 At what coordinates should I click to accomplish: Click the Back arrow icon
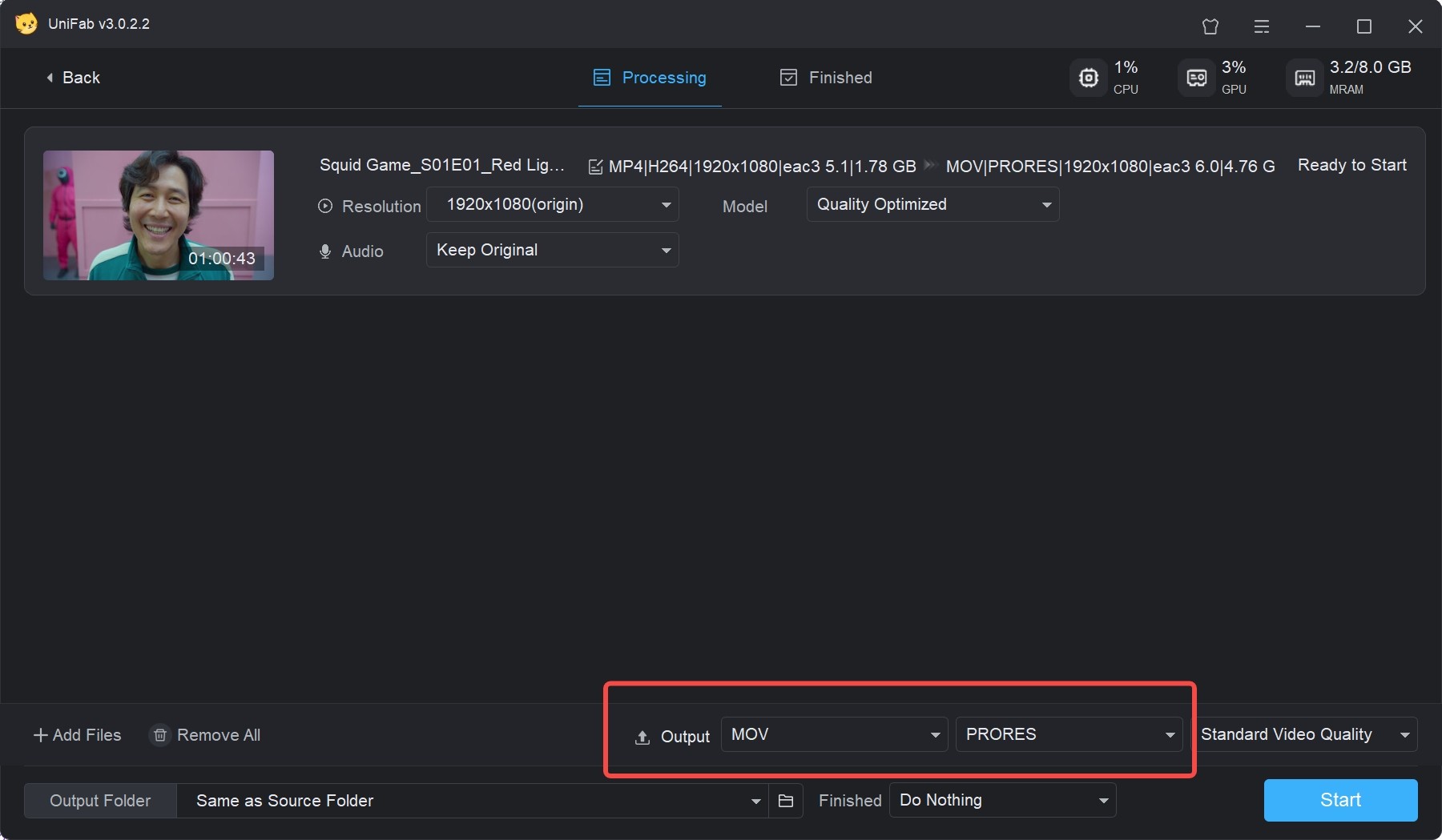(50, 78)
